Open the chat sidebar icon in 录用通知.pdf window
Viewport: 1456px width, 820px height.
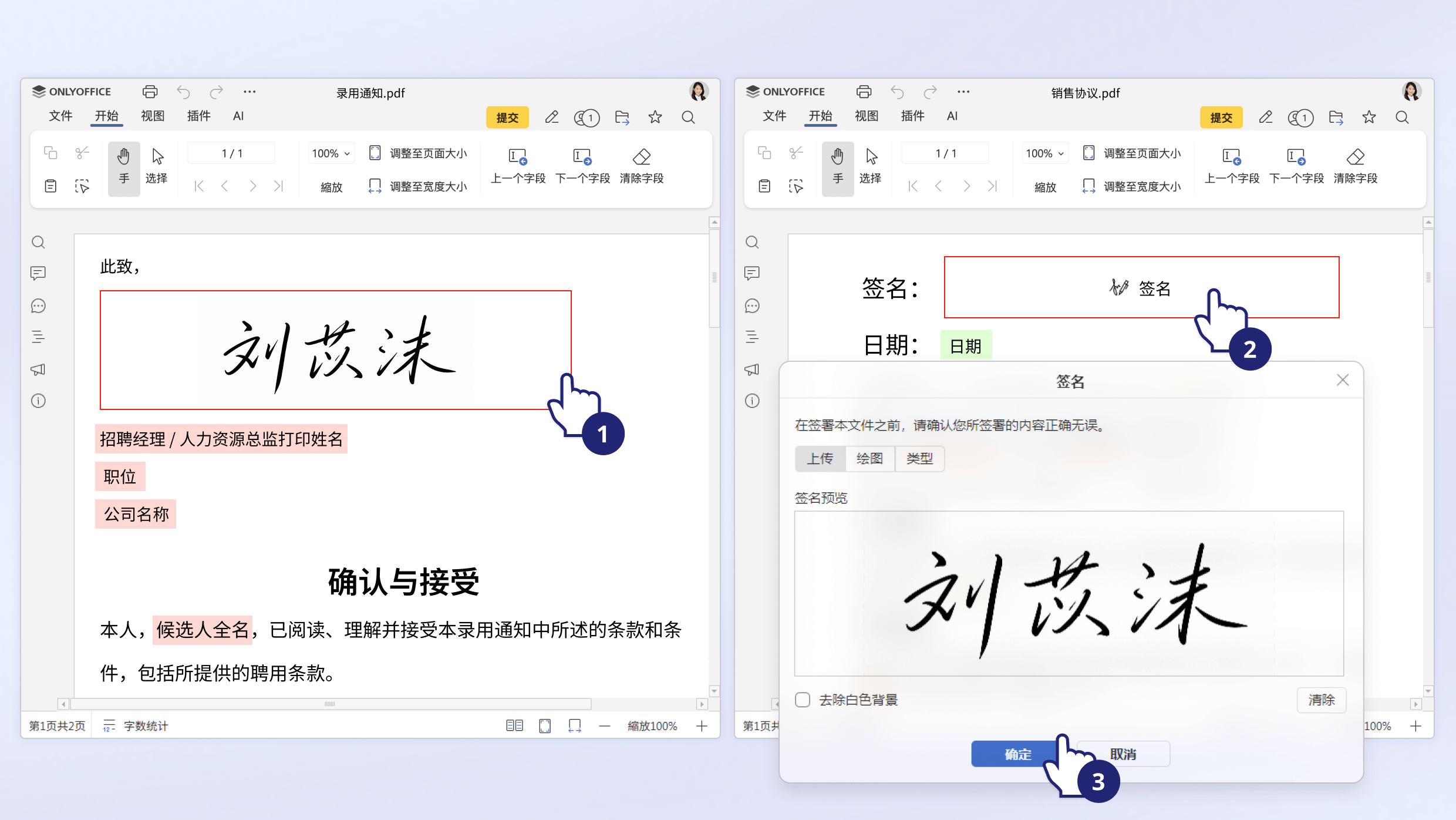coord(39,306)
